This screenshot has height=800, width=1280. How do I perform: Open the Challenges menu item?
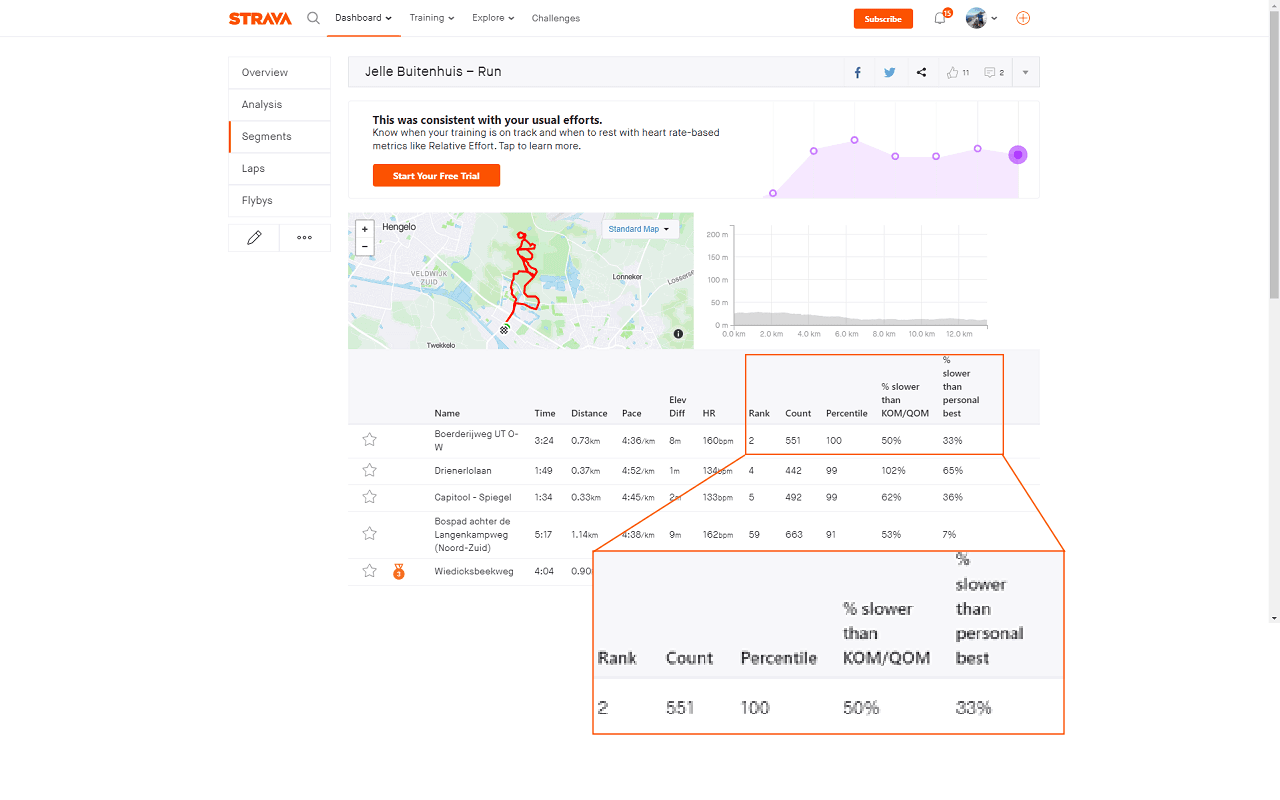pyautogui.click(x=556, y=18)
